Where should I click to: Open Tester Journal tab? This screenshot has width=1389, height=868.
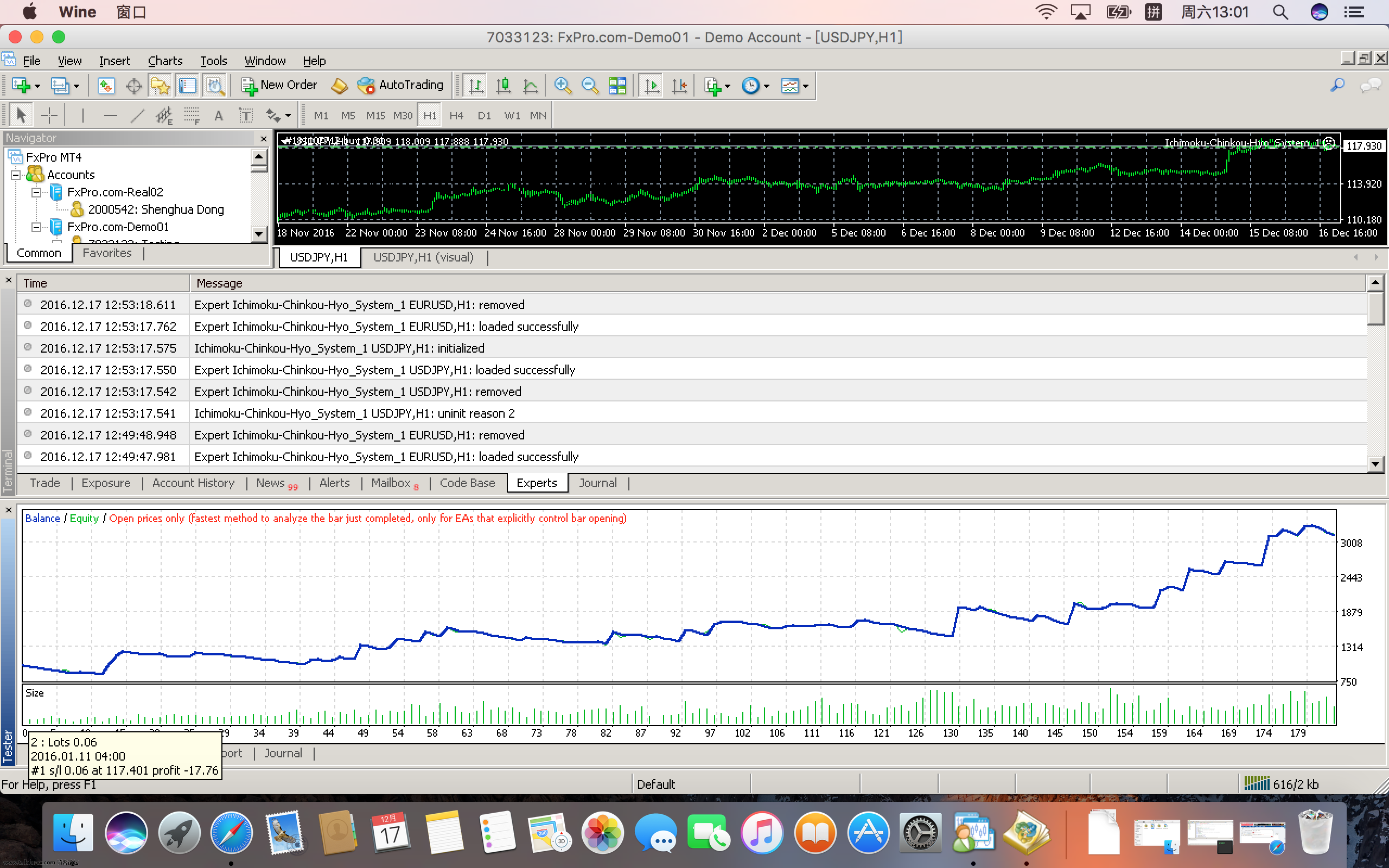[x=283, y=753]
